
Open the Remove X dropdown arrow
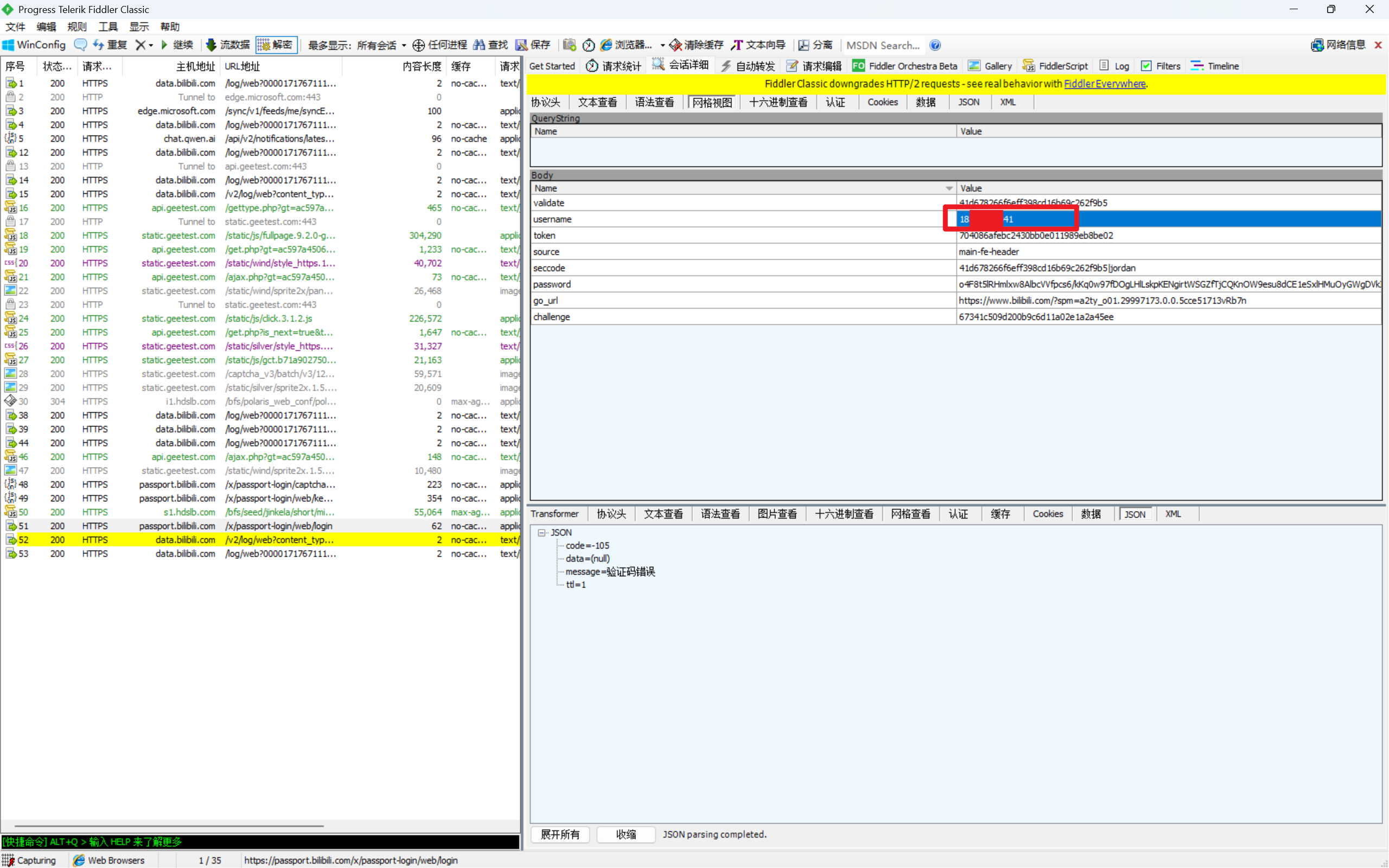click(x=151, y=46)
